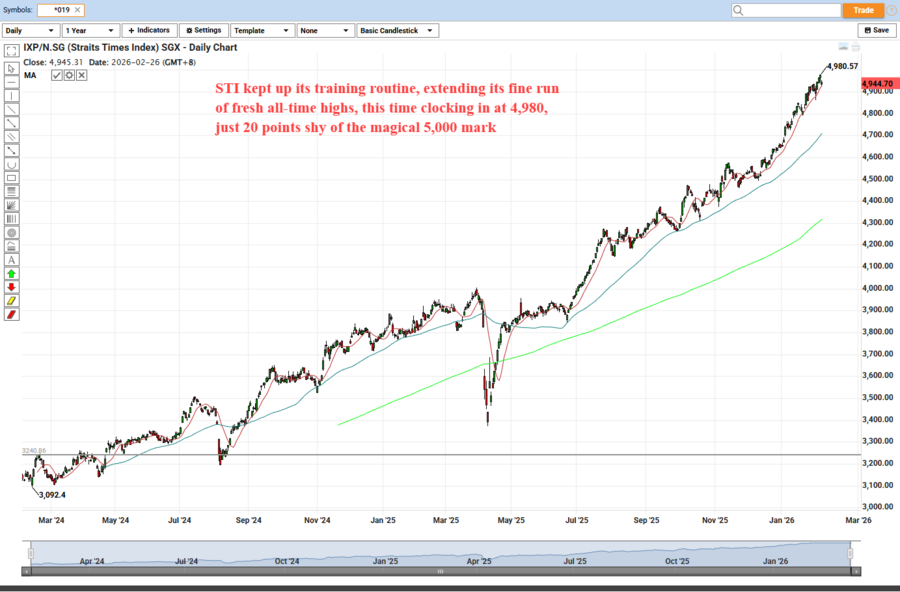
Task: Click the orange Trade button
Action: (x=863, y=10)
